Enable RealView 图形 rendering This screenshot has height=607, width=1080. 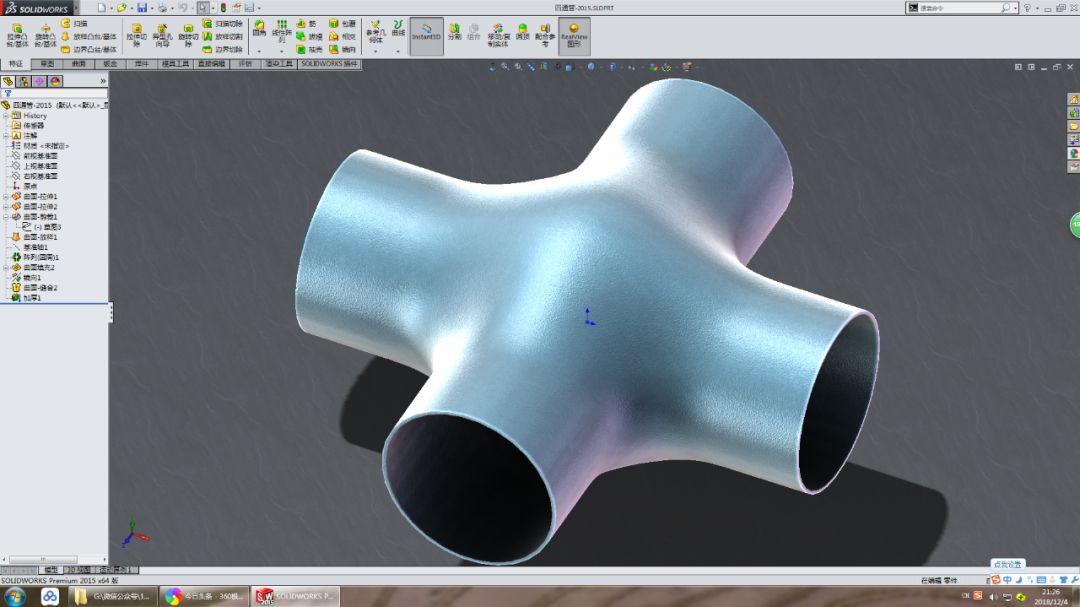(x=574, y=33)
